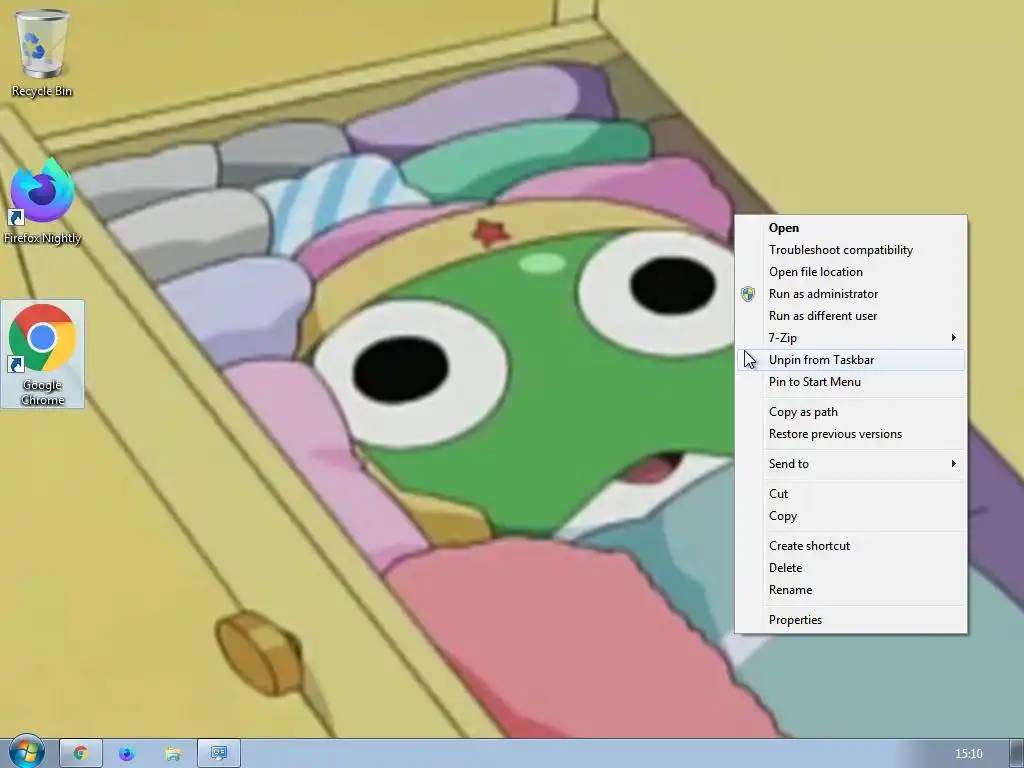Choose Copy from the context menu
1024x768 pixels.
(x=851, y=516)
